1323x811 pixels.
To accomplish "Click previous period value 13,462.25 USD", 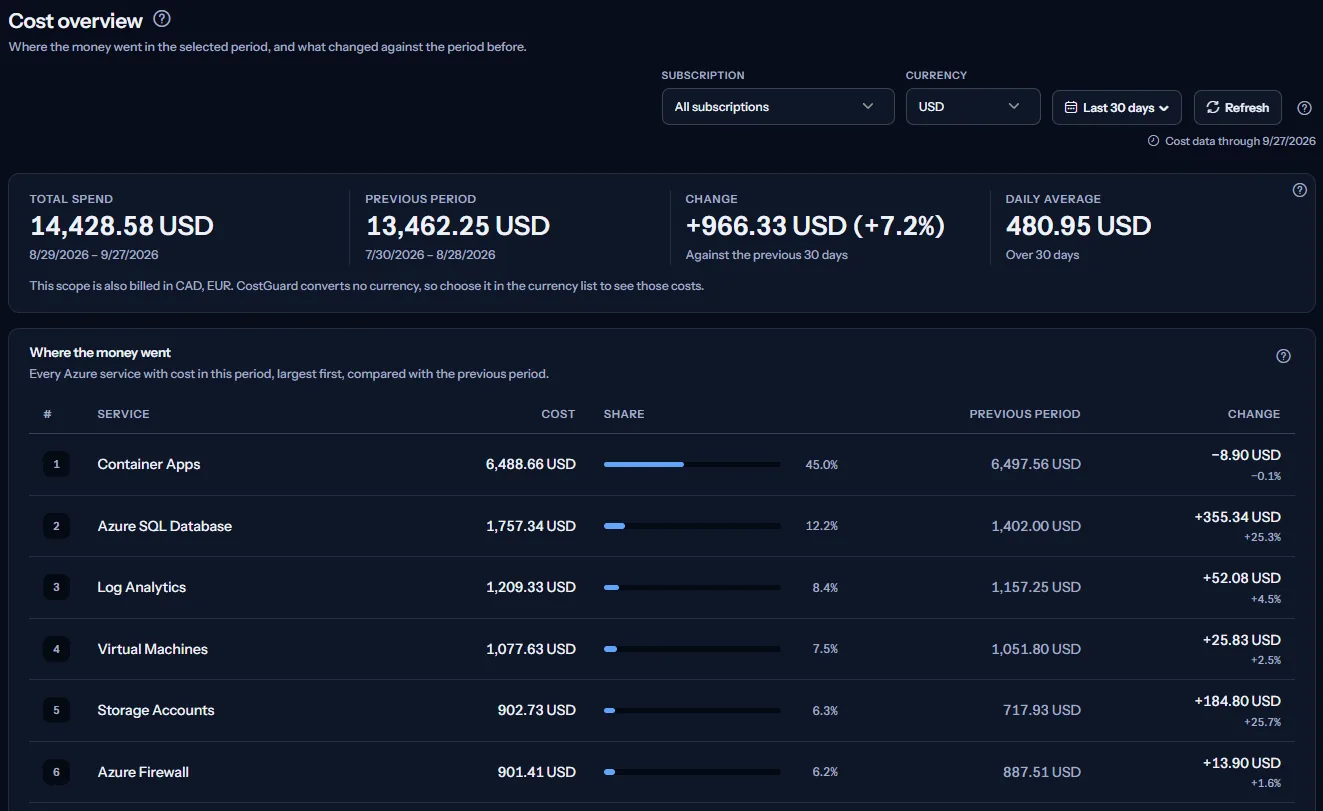I will (x=458, y=226).
